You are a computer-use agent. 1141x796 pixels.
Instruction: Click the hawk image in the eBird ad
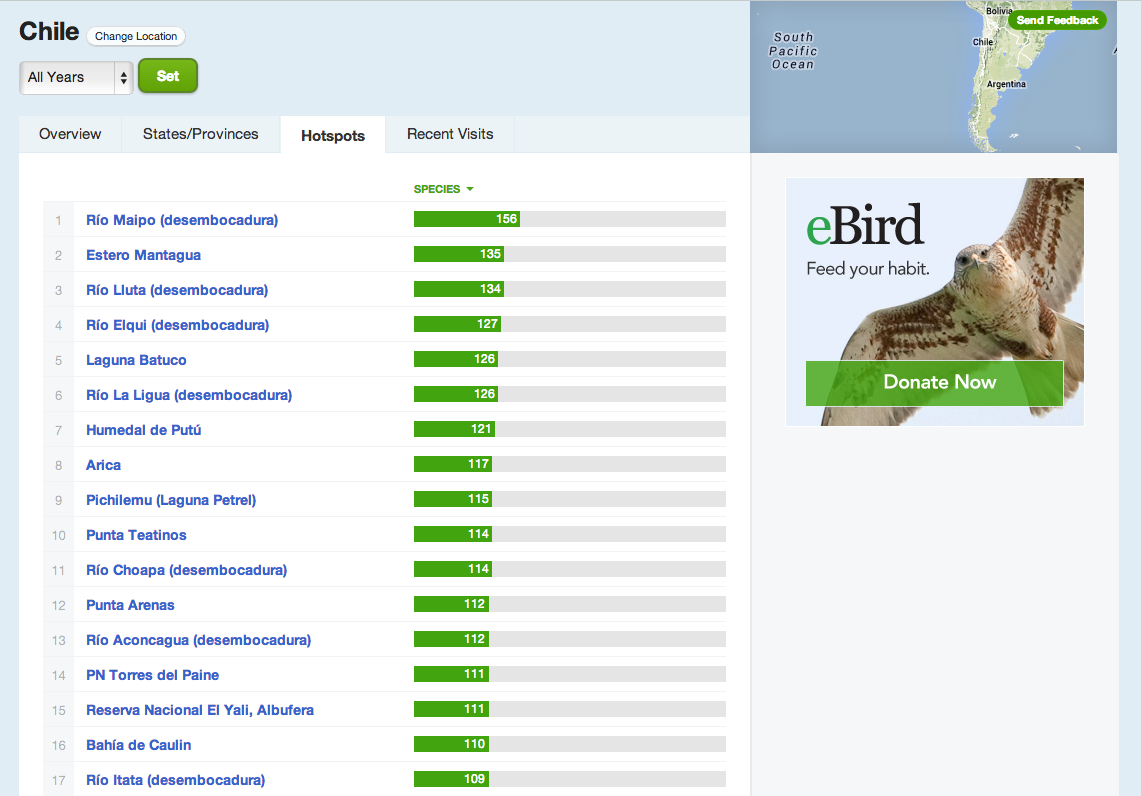pyautogui.click(x=1000, y=300)
